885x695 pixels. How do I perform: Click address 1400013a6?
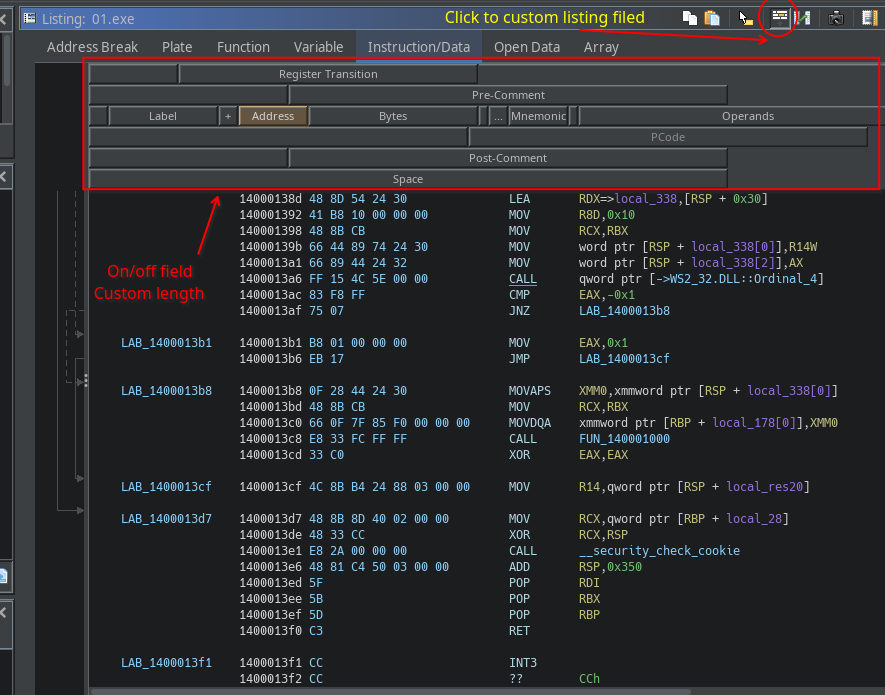pos(270,278)
